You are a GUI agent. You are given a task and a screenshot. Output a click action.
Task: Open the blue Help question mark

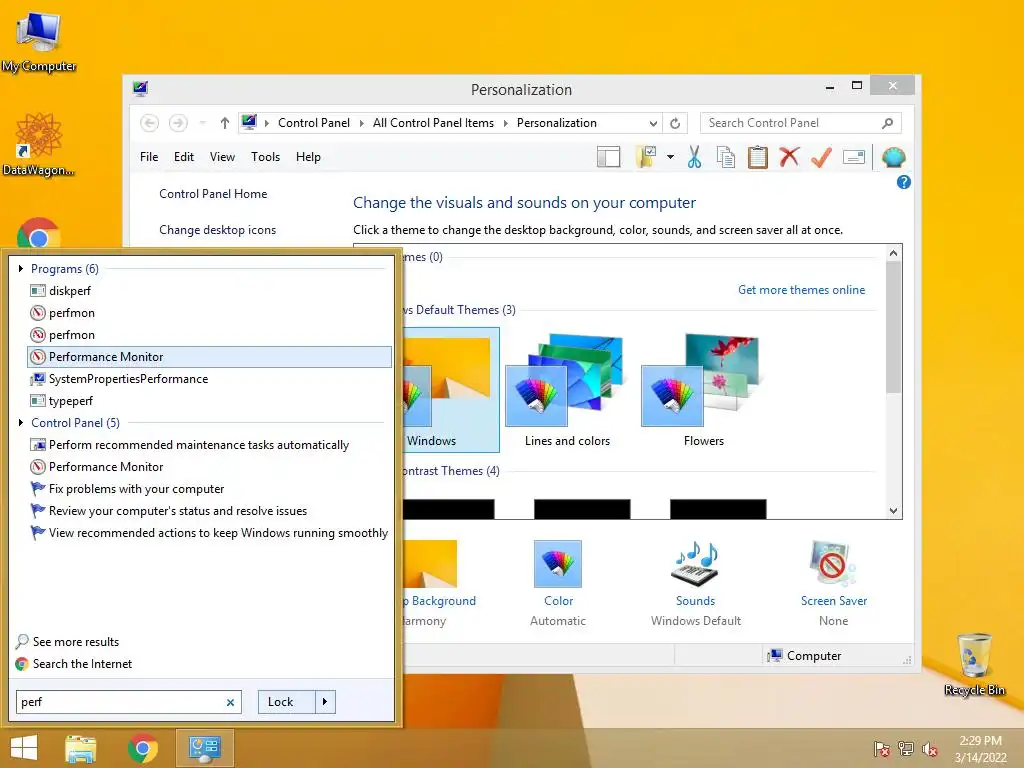(904, 182)
